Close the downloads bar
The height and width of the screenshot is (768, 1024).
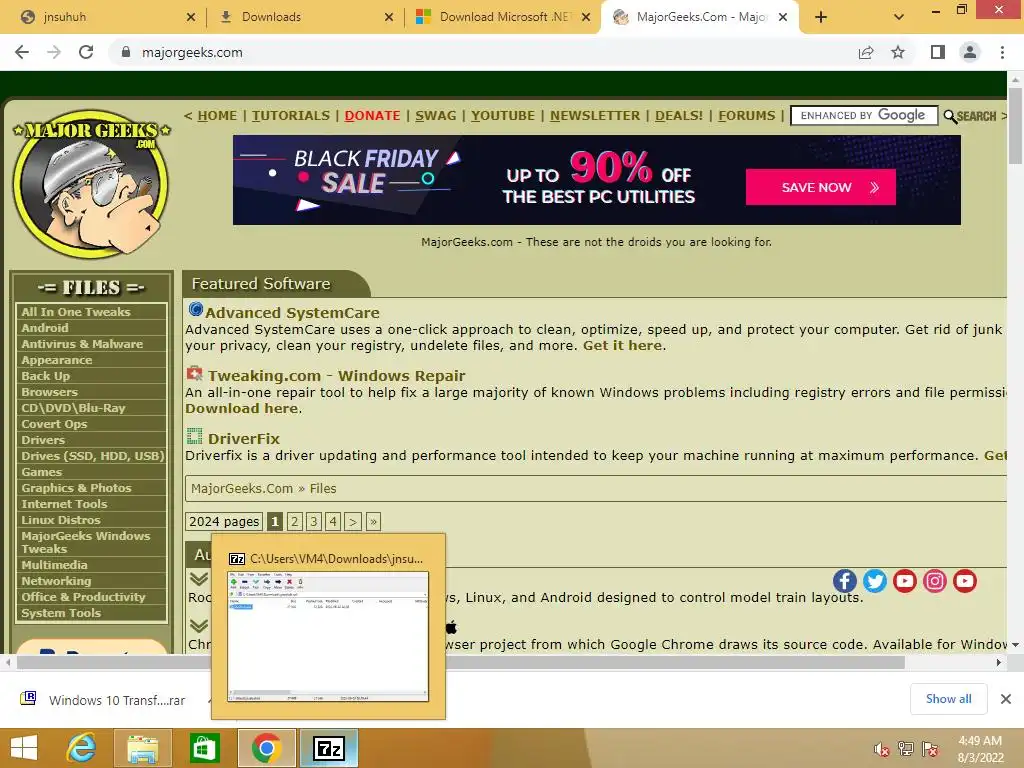1006,699
